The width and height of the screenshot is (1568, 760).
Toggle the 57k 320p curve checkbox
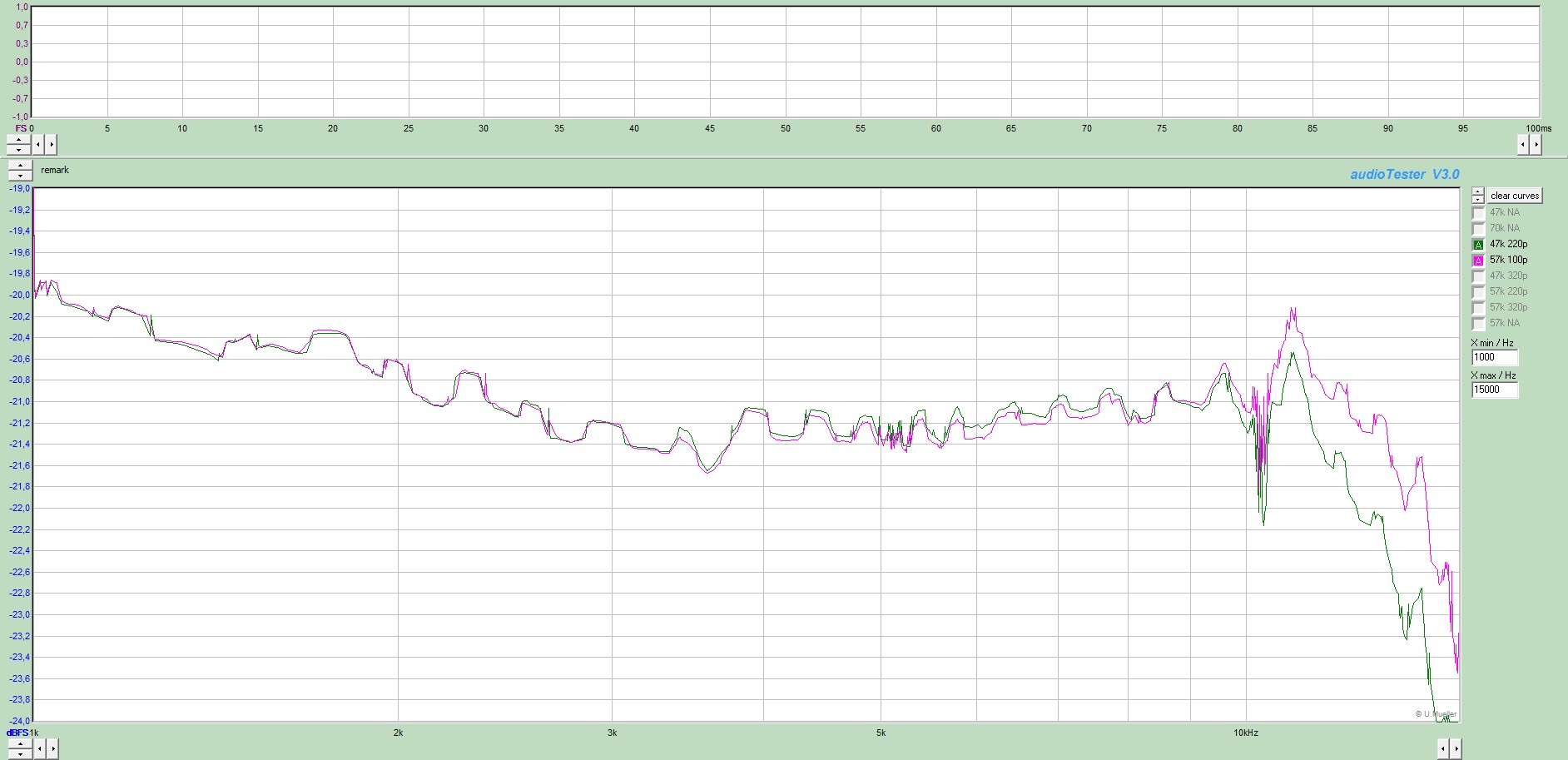pyautogui.click(x=1478, y=308)
